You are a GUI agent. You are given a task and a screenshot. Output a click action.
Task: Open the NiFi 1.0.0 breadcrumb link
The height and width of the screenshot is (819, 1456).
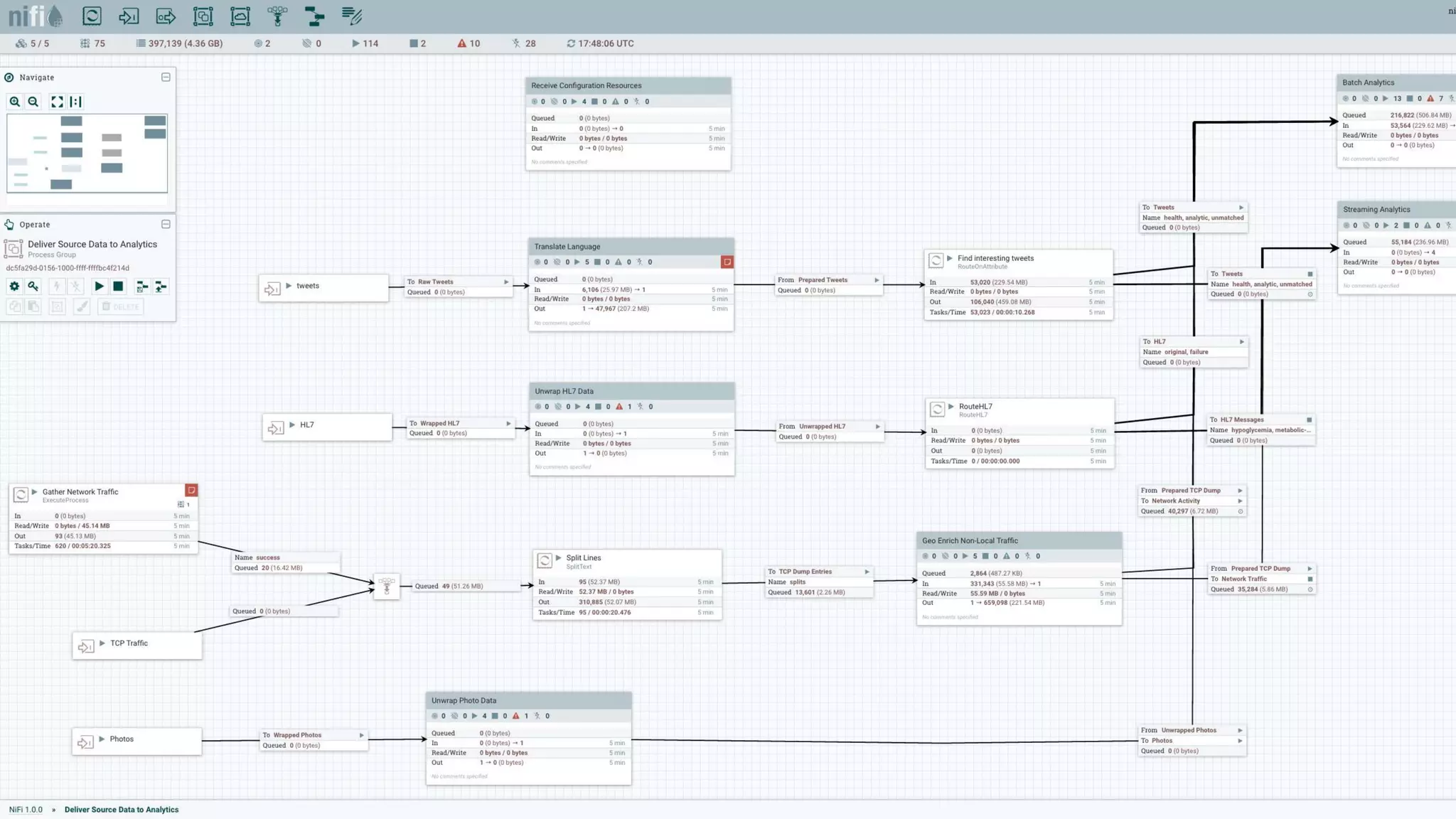(26, 810)
